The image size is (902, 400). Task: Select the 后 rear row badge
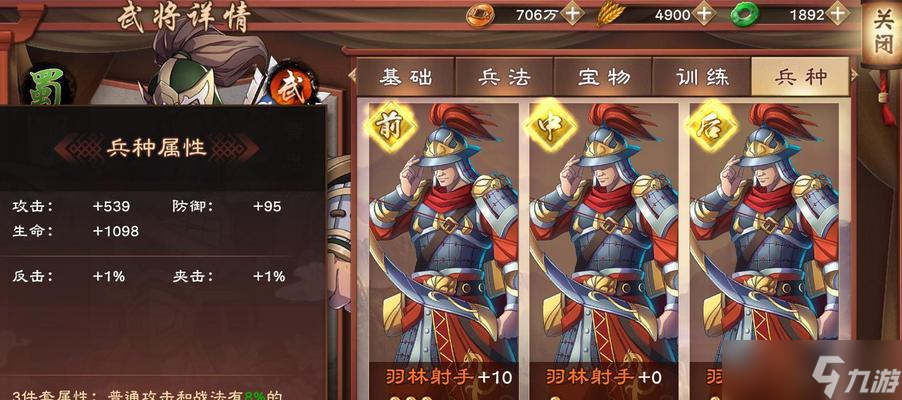click(x=713, y=126)
